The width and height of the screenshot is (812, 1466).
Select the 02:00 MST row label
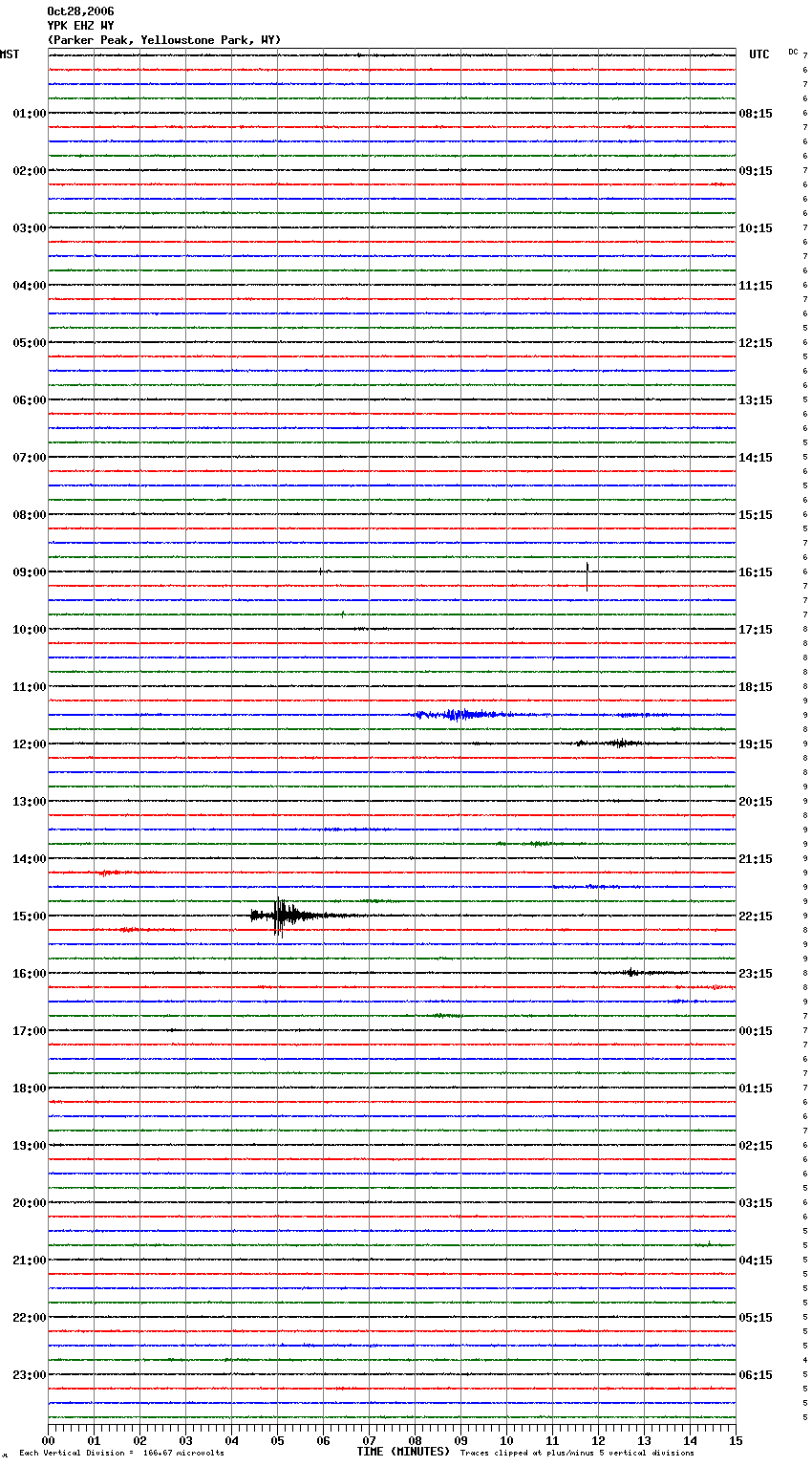coord(30,171)
